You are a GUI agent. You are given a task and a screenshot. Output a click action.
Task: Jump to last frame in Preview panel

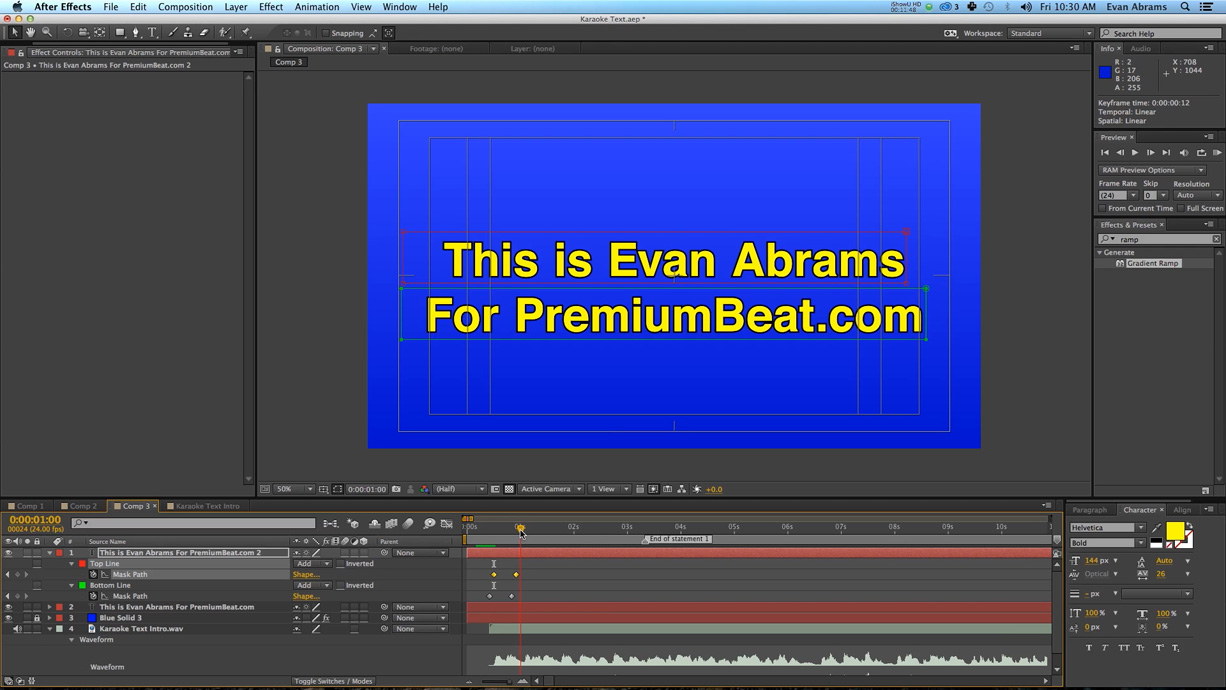(1166, 153)
